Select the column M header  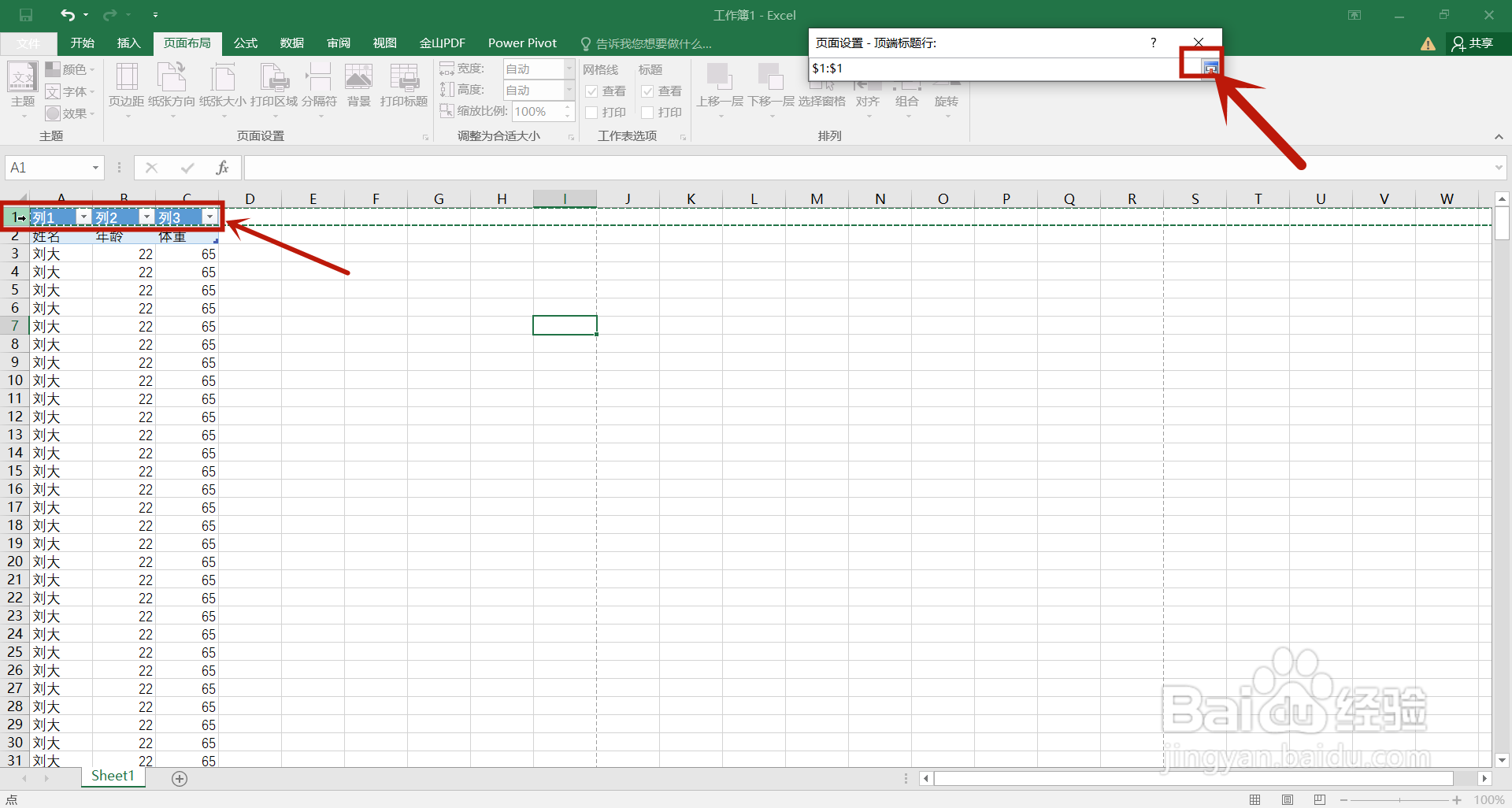tap(817, 199)
